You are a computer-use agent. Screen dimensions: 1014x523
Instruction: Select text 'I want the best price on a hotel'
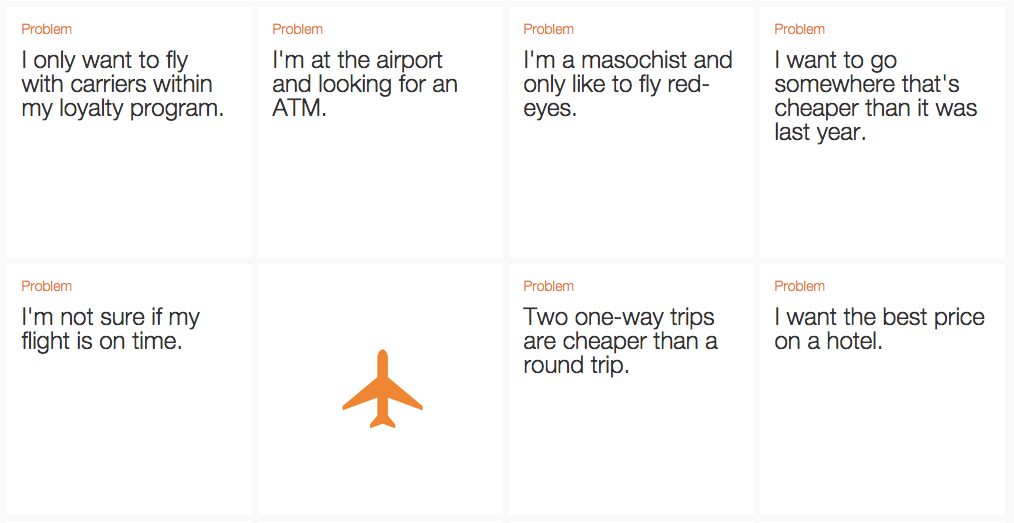click(879, 329)
